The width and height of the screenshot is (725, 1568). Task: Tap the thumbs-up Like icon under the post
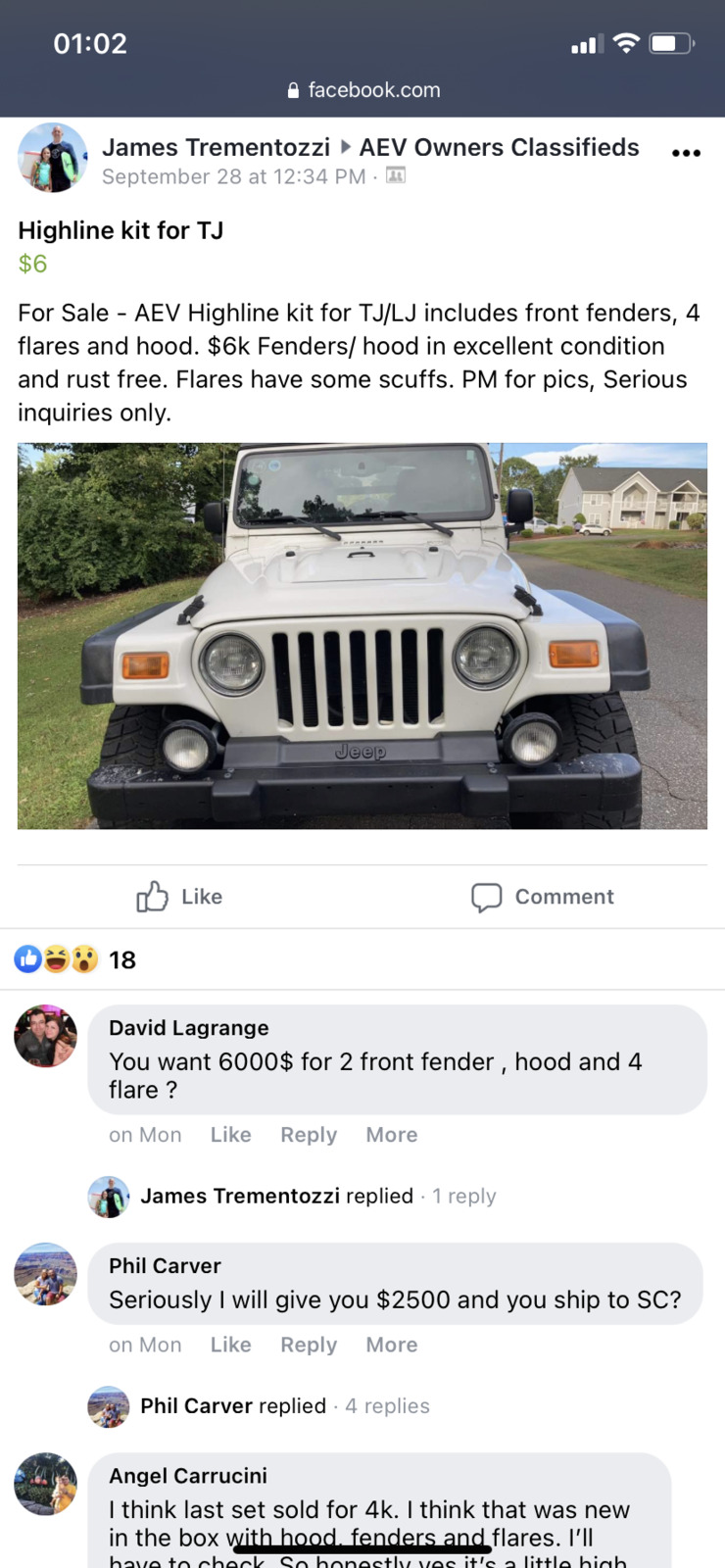(152, 896)
